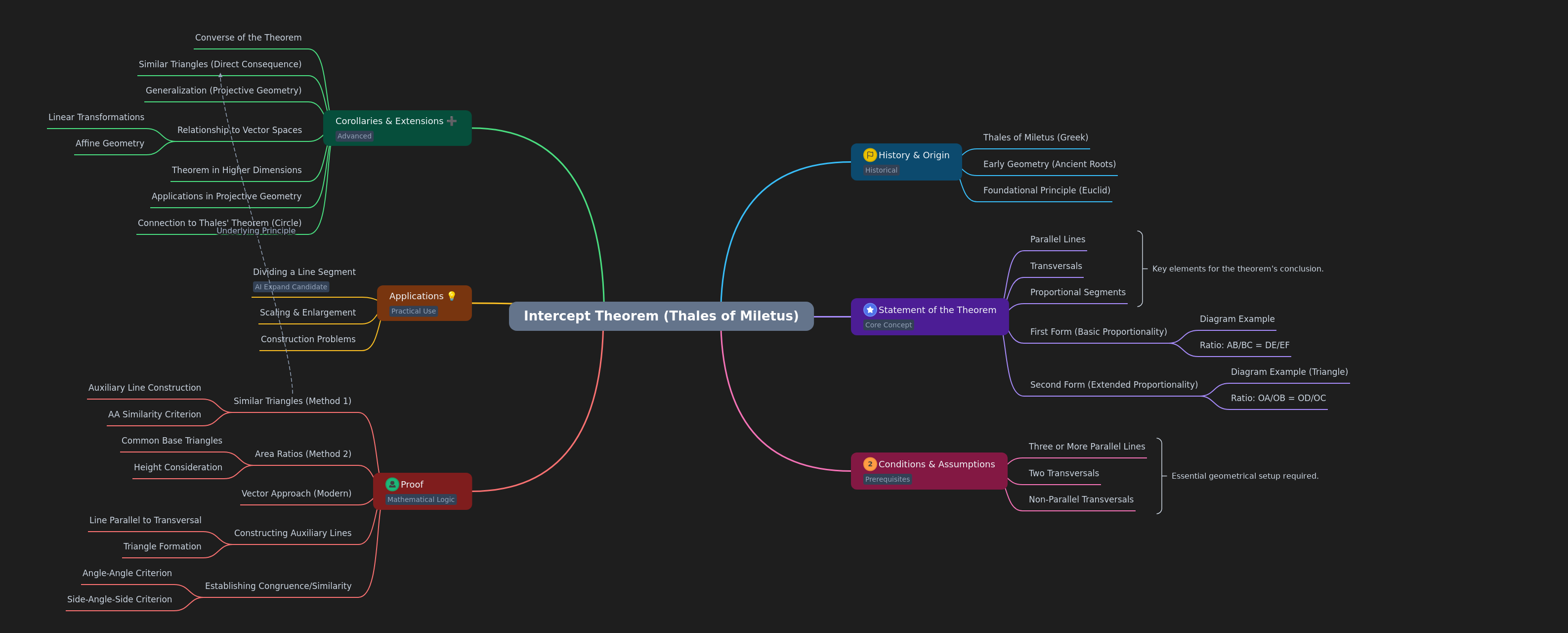
Task: Select Constructing Auxiliary Lines
Action: tap(293, 534)
